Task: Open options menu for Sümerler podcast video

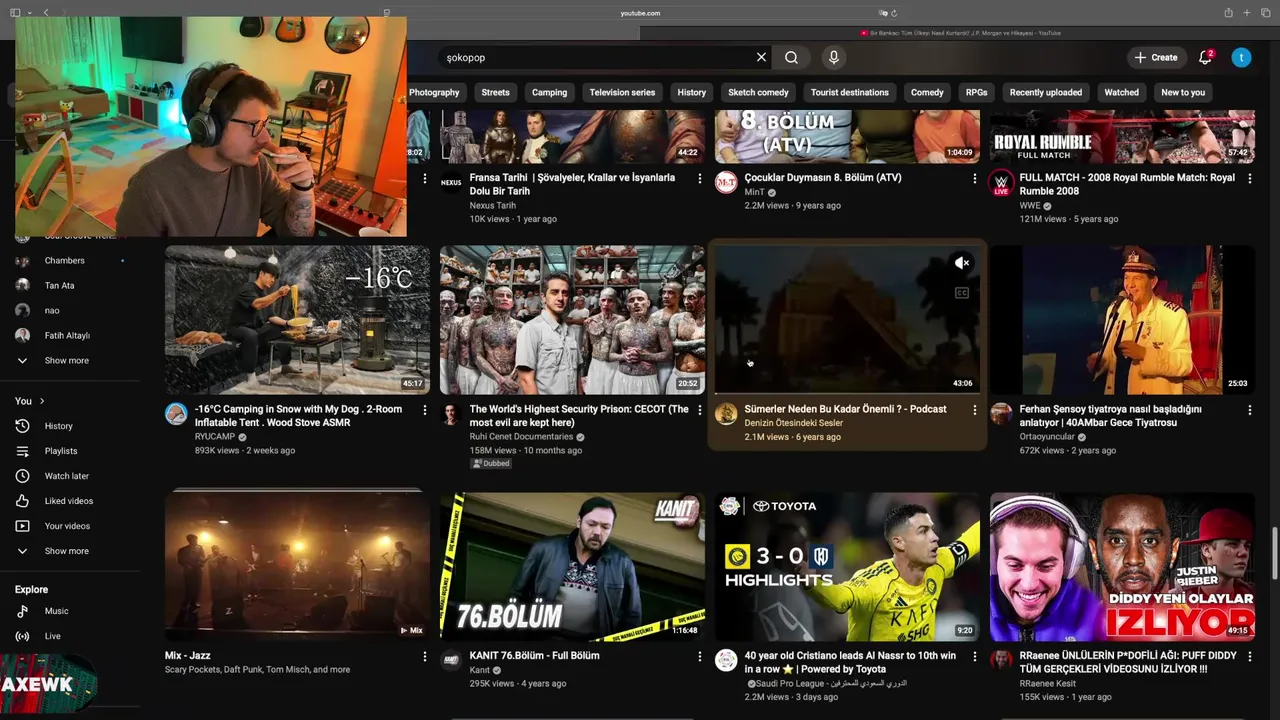Action: click(x=975, y=410)
